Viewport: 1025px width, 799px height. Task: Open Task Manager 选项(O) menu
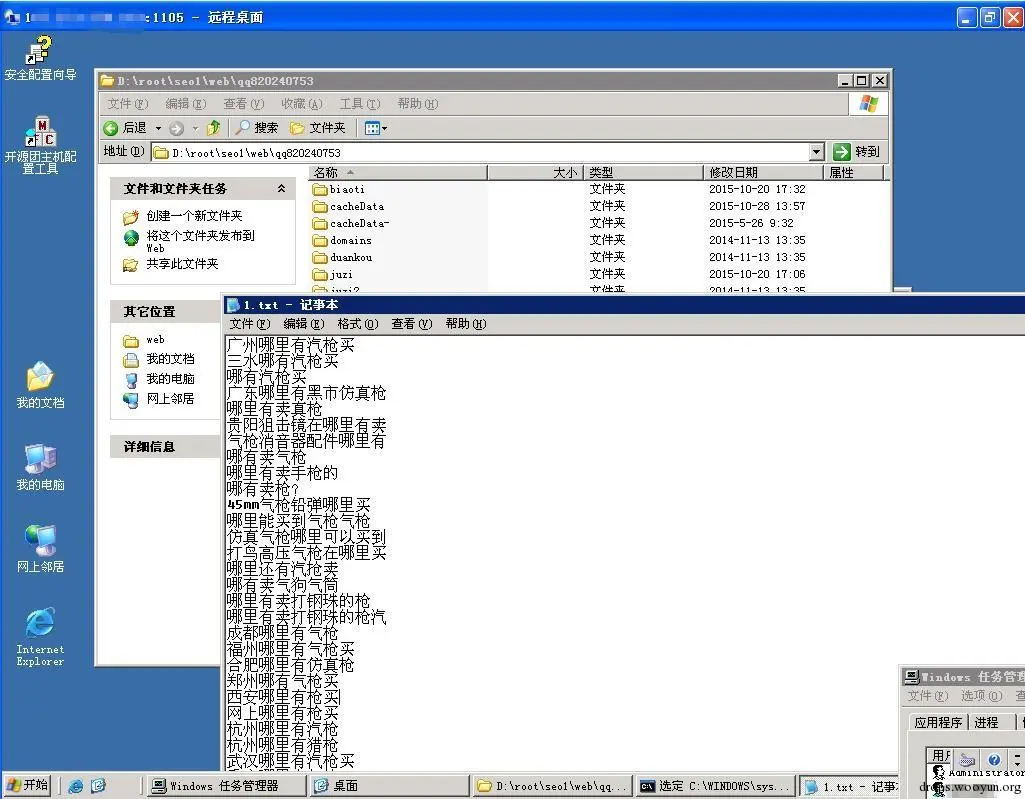coord(981,696)
